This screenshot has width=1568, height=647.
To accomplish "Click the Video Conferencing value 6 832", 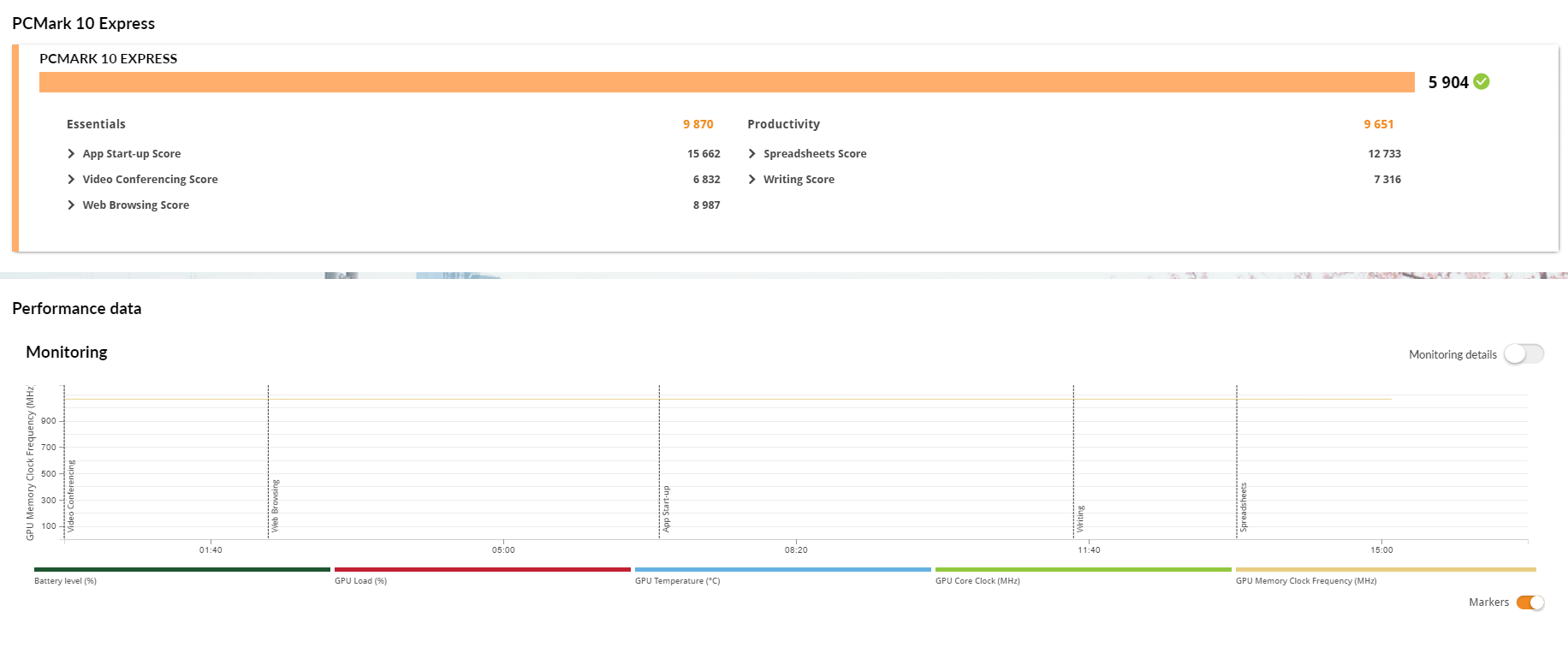I will click(707, 180).
